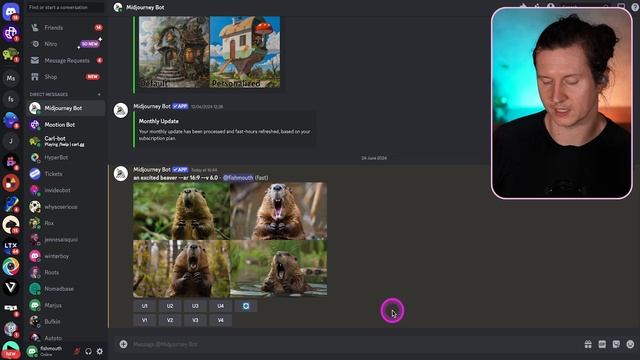Open the J server icon
Viewport: 640px width, 360px height.
coord(11,141)
